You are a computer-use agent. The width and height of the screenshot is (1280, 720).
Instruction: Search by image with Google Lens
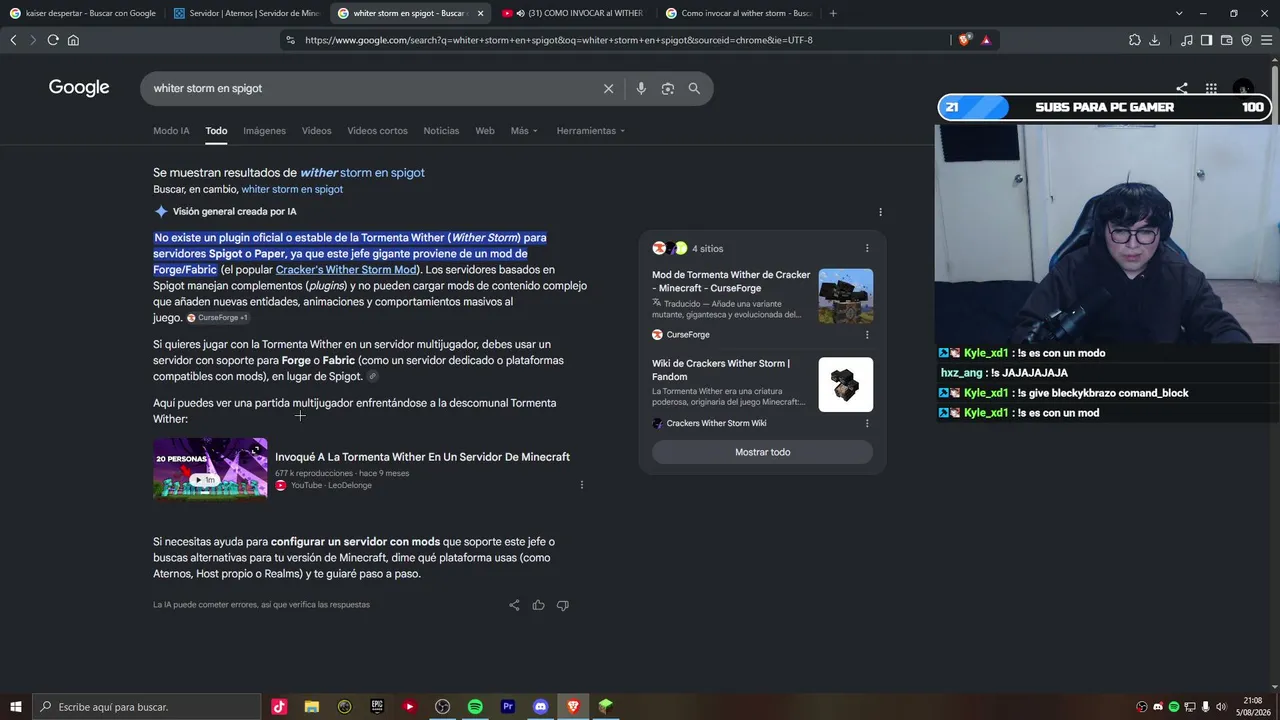coord(667,88)
